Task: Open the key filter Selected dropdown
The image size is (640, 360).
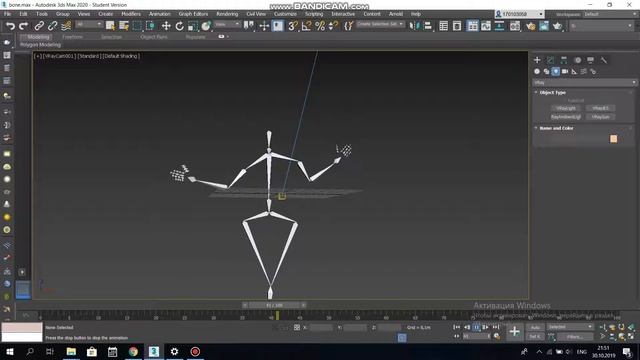Action: pyautogui.click(x=569, y=327)
